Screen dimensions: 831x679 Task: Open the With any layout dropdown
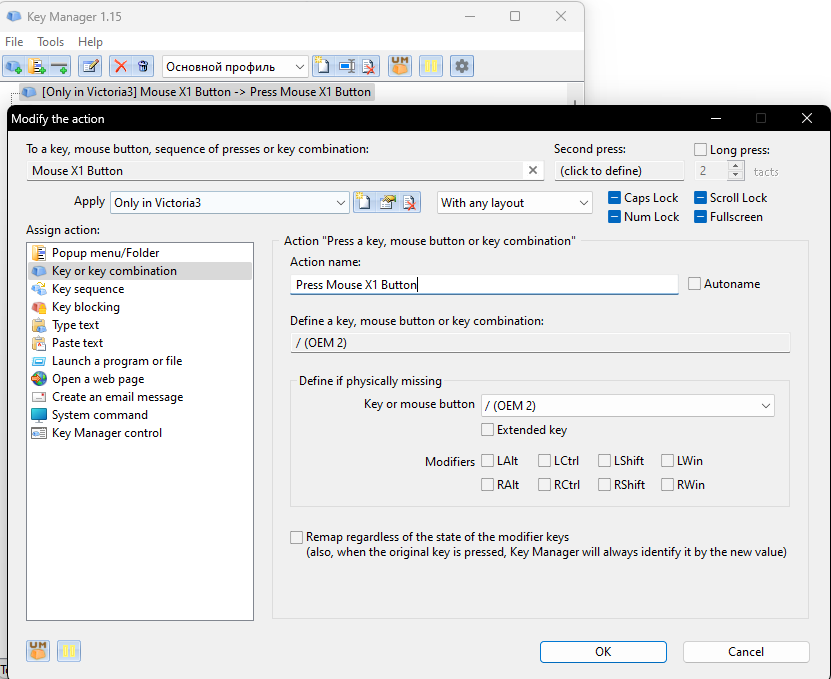[x=584, y=203]
